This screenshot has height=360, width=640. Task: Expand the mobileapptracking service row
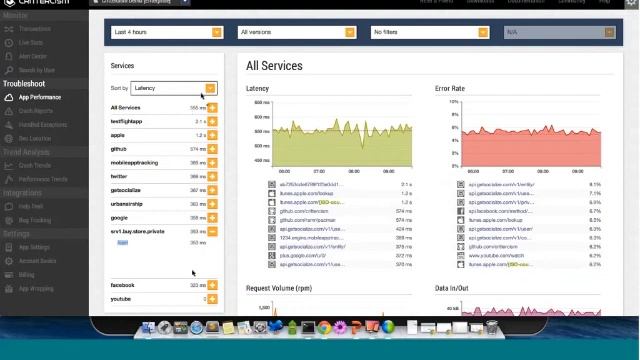(x=212, y=163)
